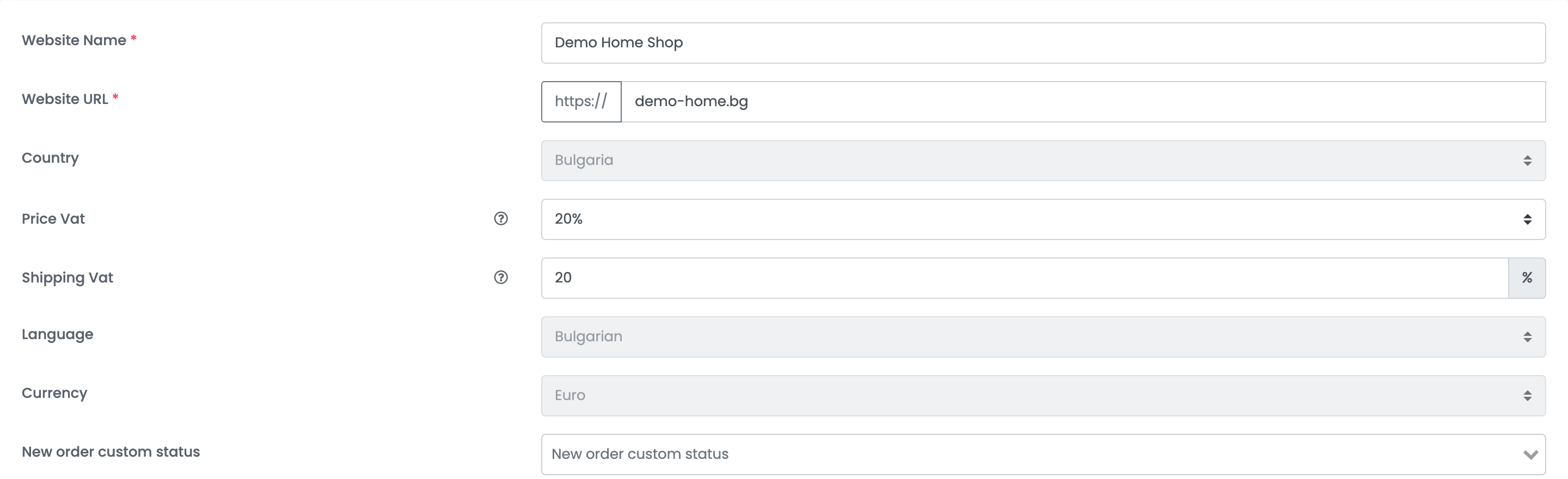Click the percent sign addon on Shipping Vat
1568x479 pixels.
[1527, 278]
